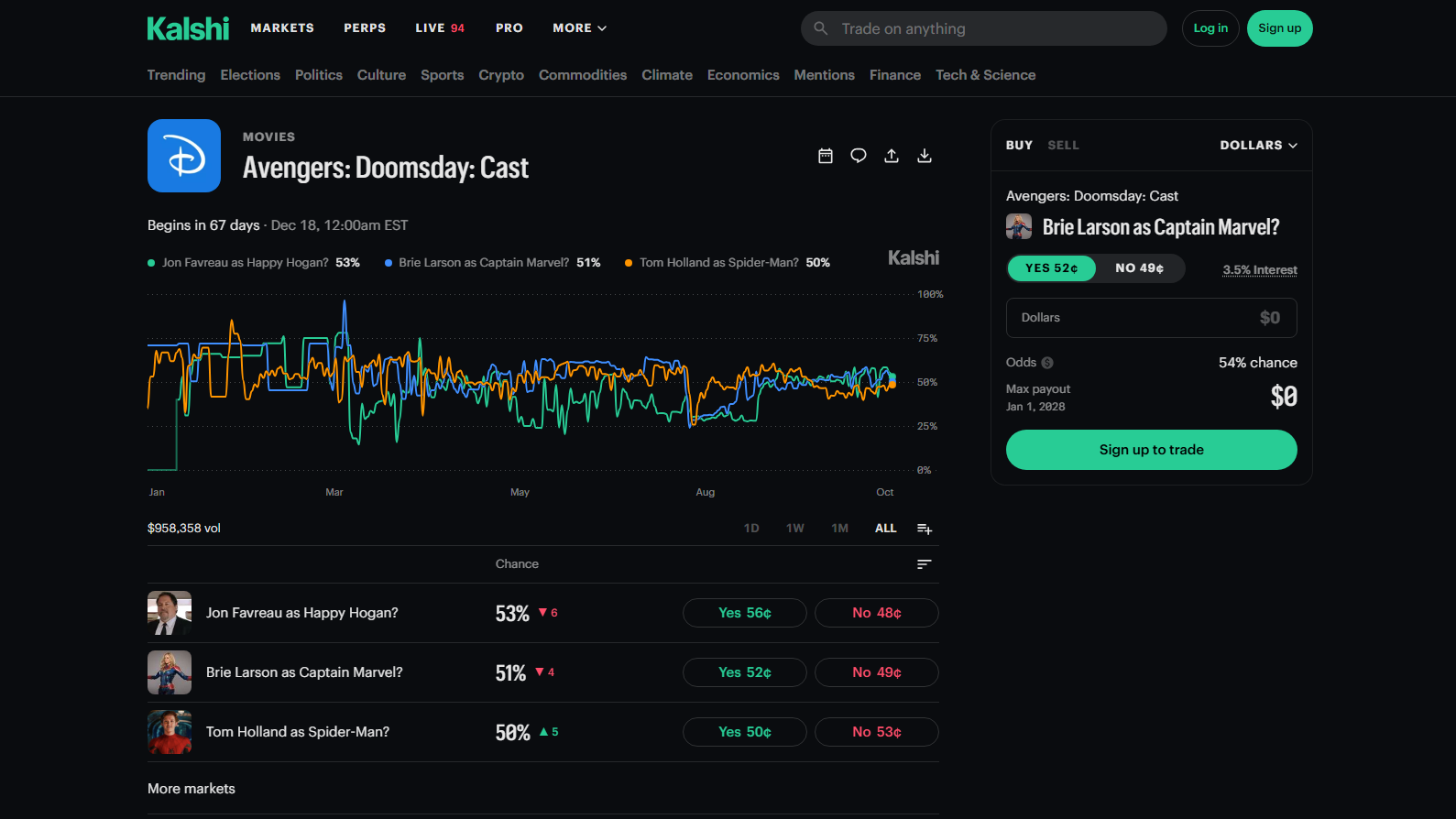Switch the order panel to SELL

1063,145
